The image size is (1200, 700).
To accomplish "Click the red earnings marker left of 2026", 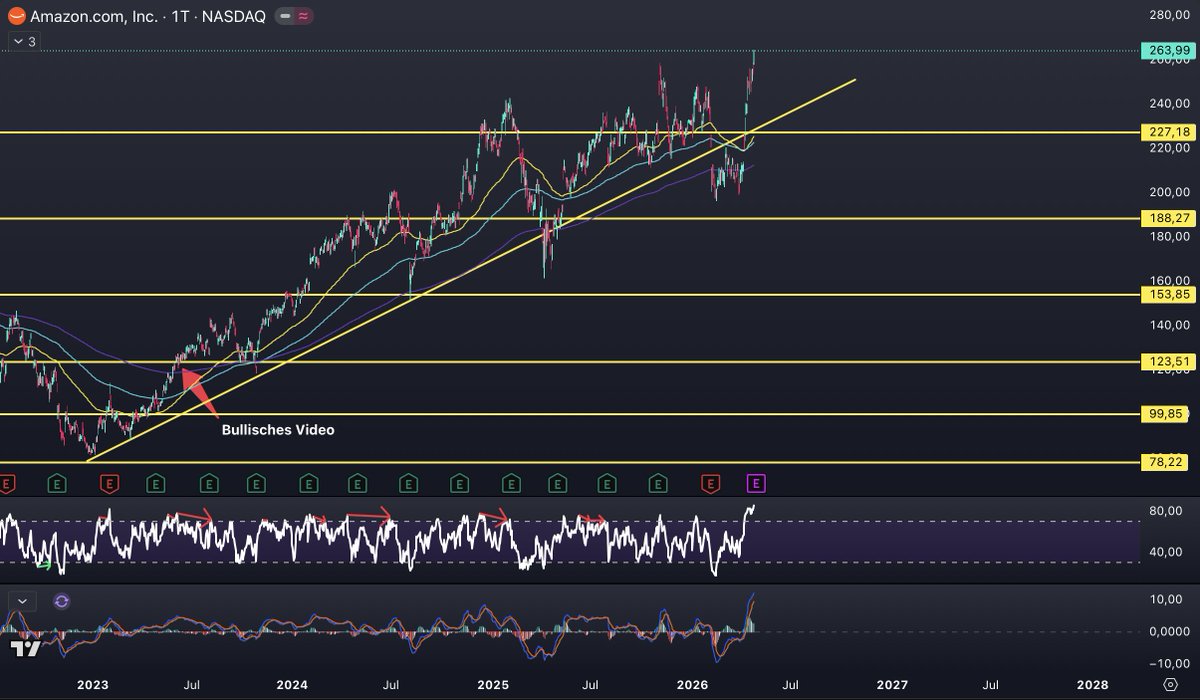I will (709, 484).
